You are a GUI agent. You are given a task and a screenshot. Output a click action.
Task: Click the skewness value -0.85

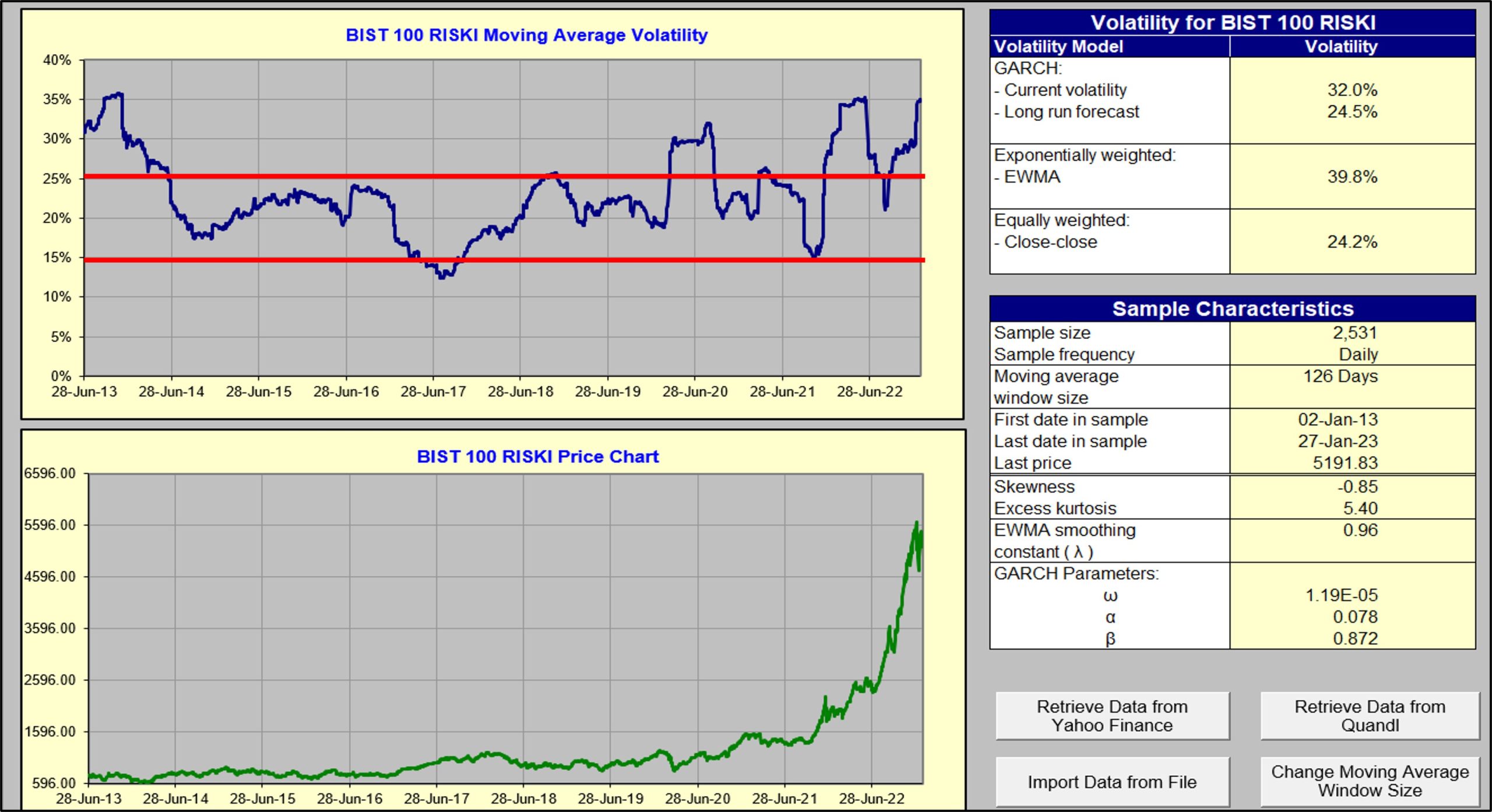(1357, 486)
